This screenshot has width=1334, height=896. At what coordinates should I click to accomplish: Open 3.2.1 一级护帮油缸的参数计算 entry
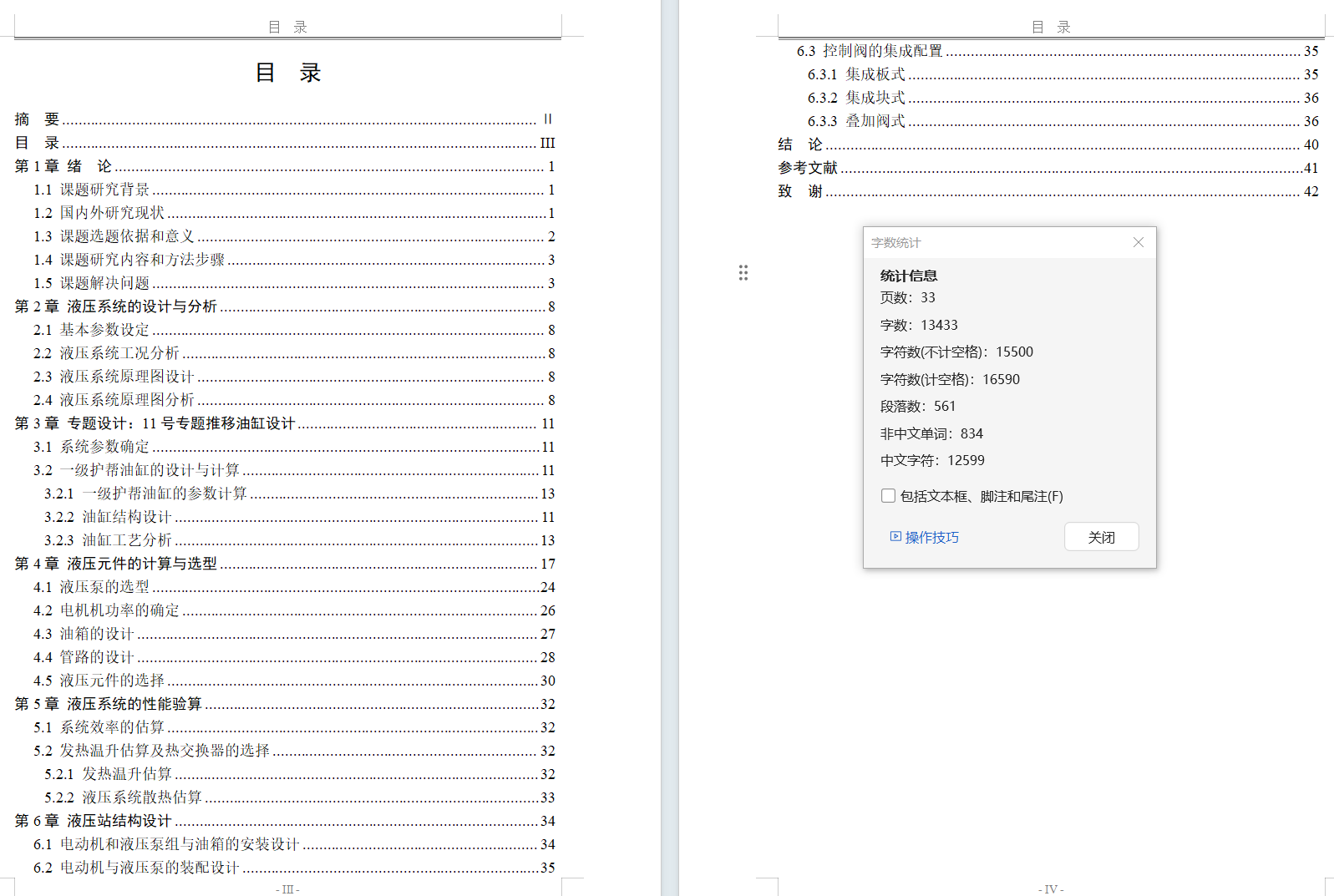pyautogui.click(x=300, y=494)
